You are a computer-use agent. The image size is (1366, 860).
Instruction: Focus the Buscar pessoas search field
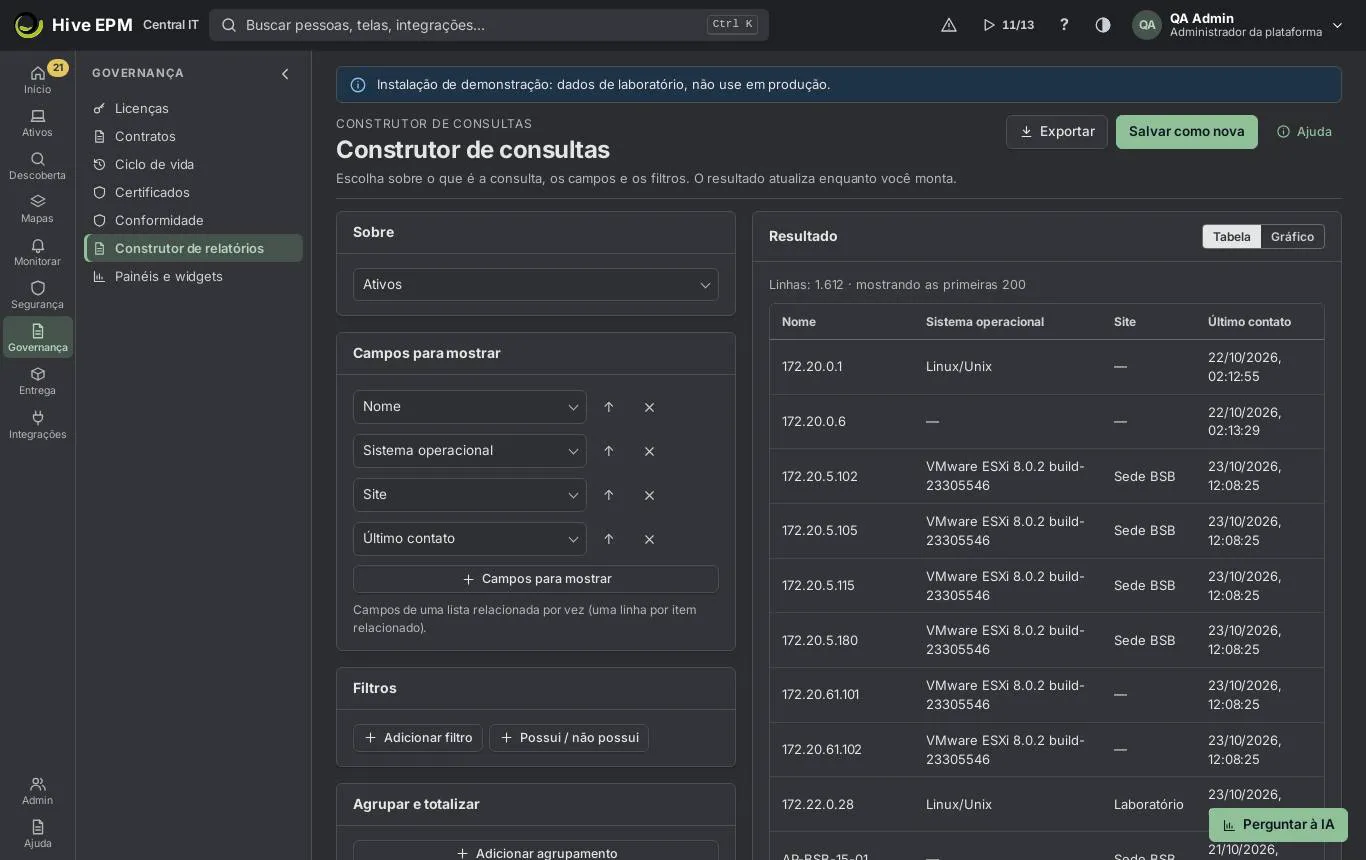pos(489,25)
